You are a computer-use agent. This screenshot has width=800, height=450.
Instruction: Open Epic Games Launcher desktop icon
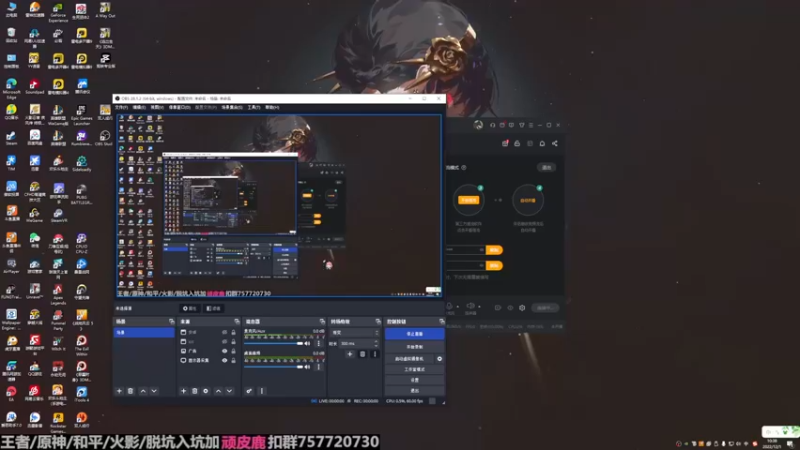pyautogui.click(x=81, y=115)
